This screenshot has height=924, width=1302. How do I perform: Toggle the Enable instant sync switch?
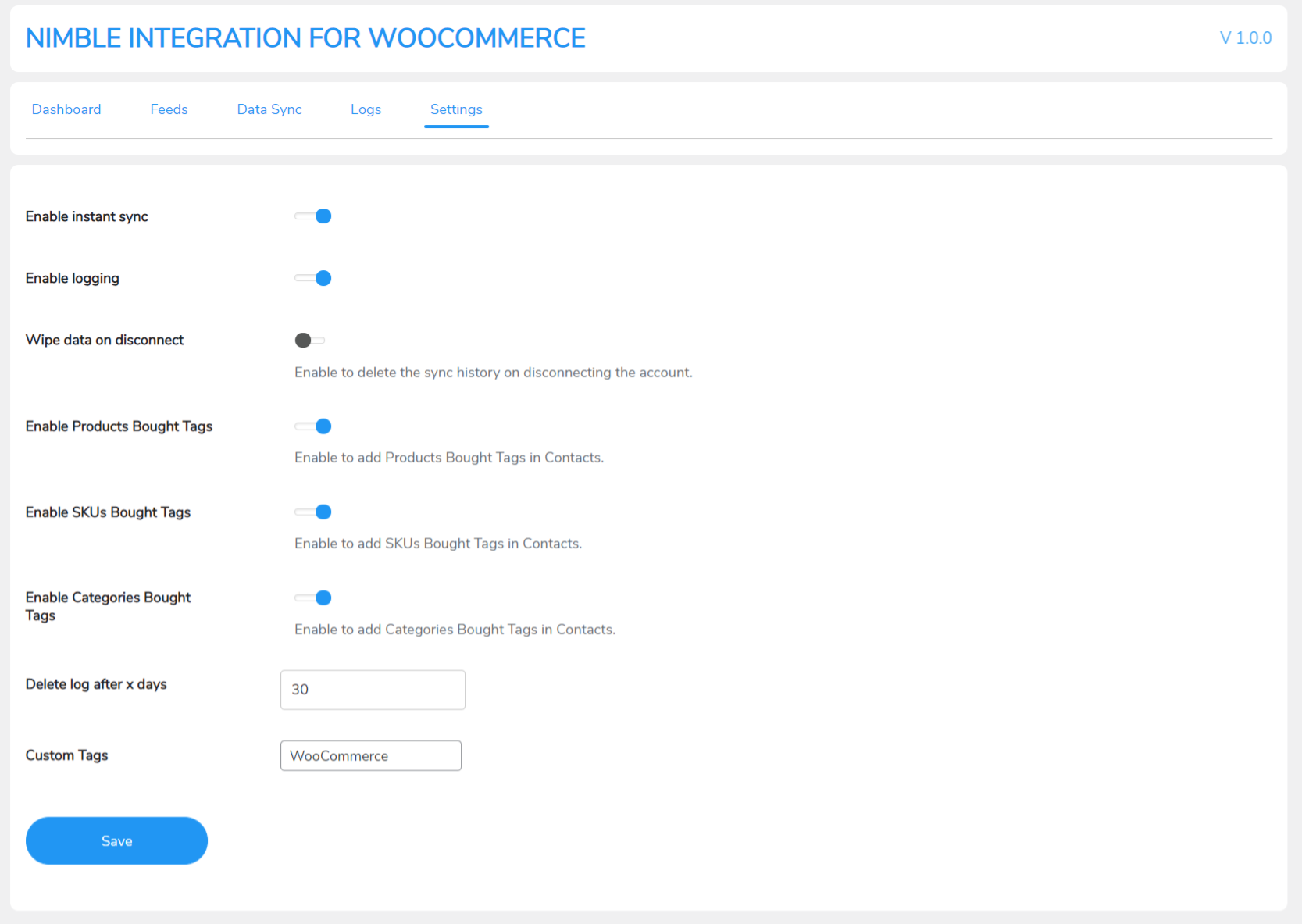tap(312, 216)
